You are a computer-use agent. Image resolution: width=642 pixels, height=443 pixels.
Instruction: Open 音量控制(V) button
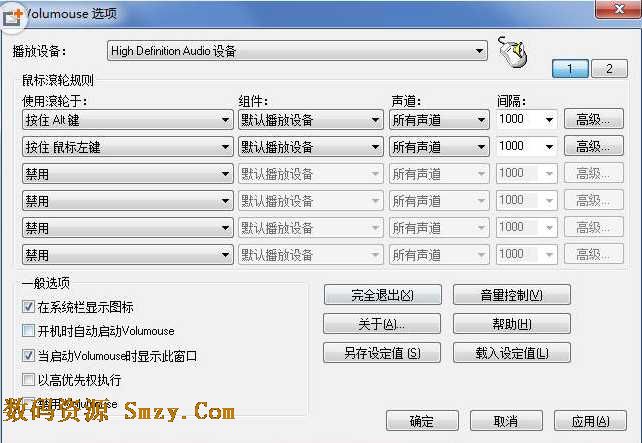tap(511, 295)
